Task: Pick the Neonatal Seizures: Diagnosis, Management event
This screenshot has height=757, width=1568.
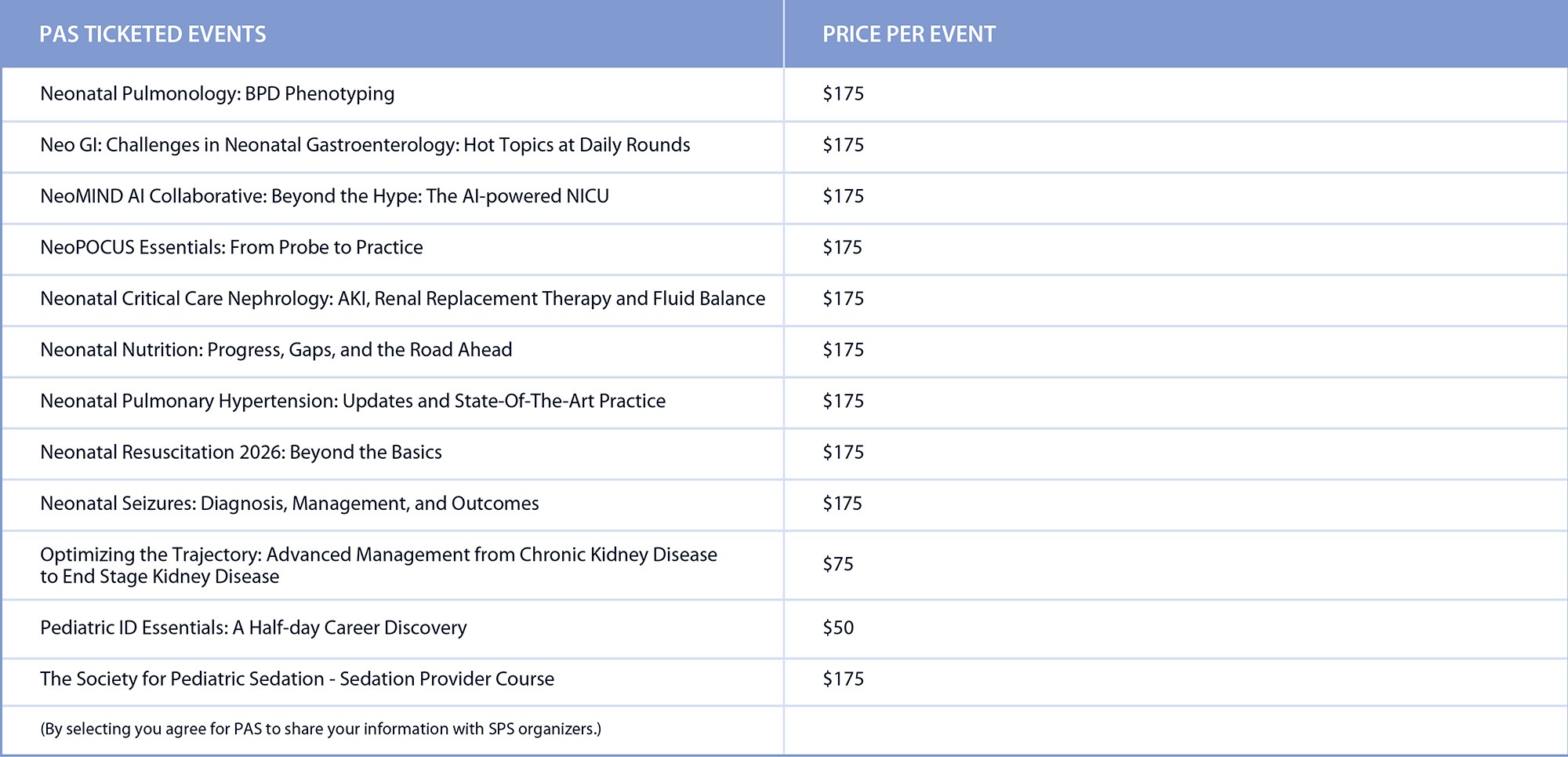Action: pos(289,504)
